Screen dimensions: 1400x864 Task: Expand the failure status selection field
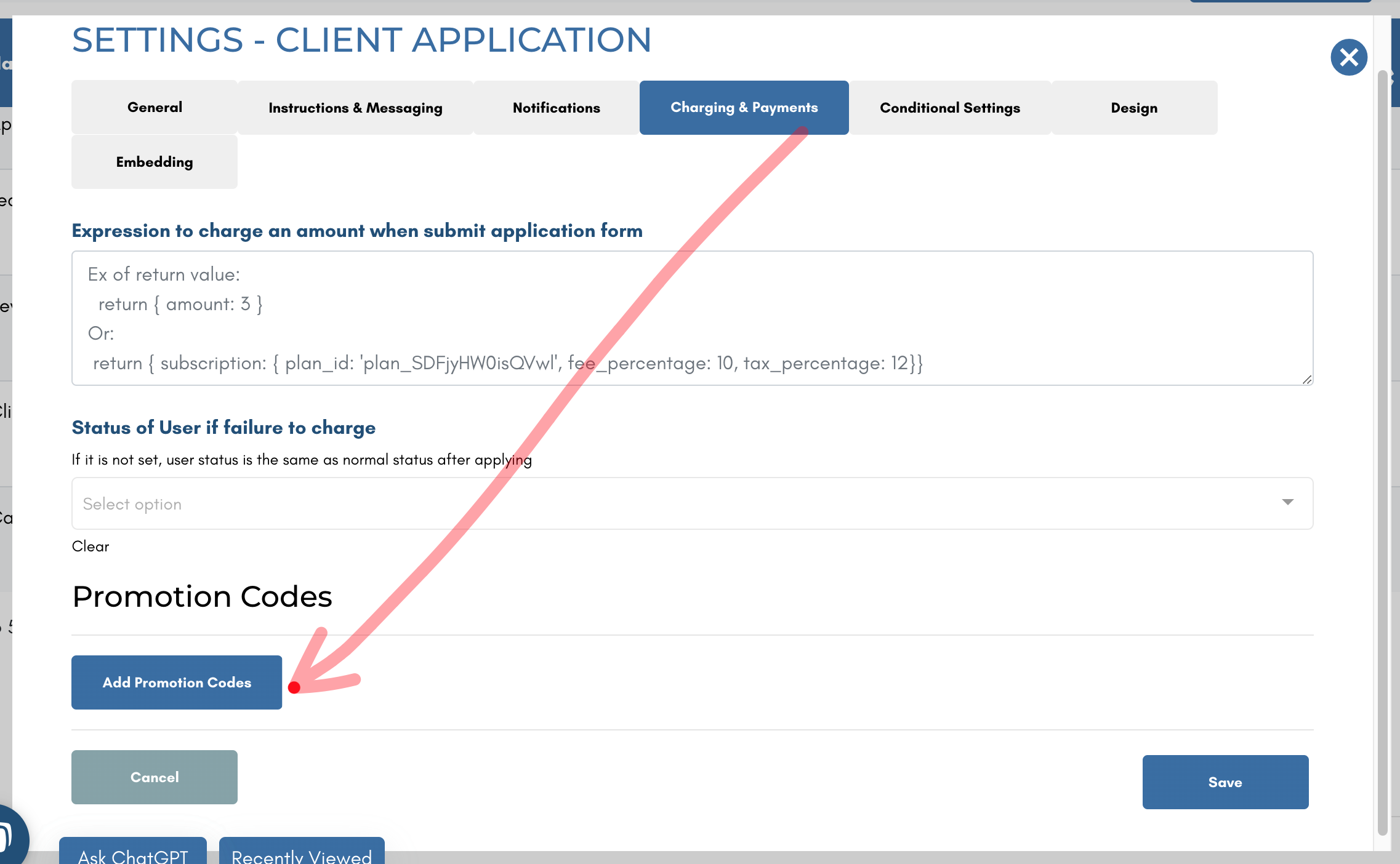click(677, 503)
